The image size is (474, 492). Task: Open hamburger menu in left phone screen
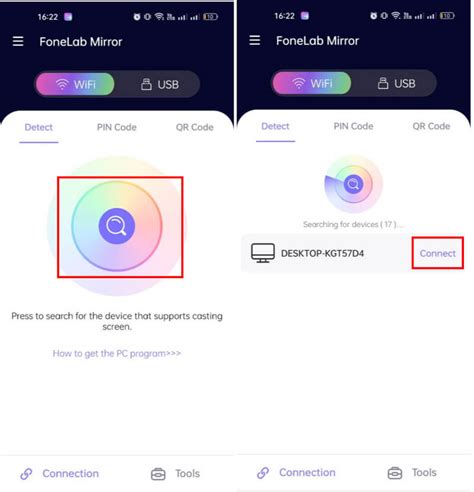pyautogui.click(x=18, y=41)
